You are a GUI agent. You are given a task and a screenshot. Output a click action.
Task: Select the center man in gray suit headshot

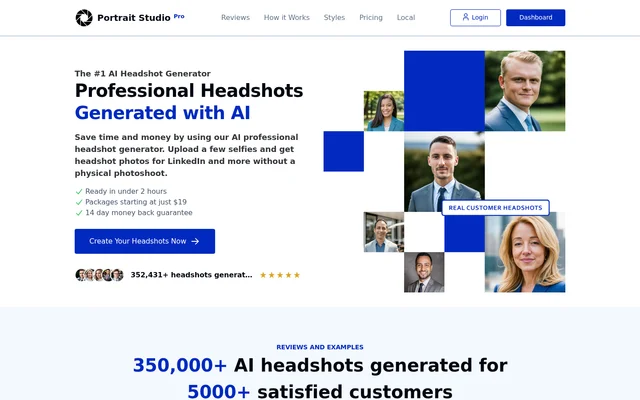444,171
